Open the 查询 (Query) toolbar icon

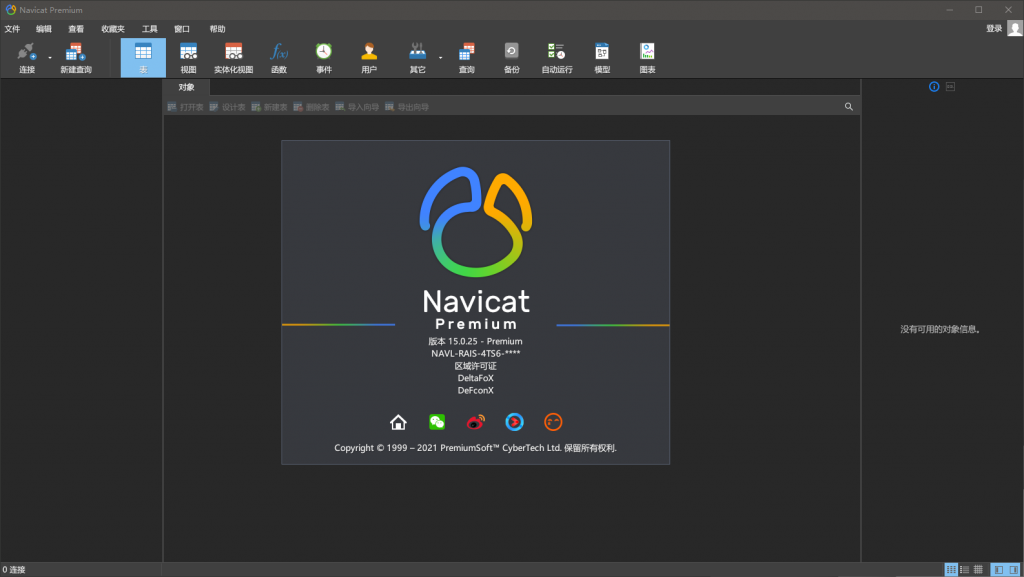coord(466,57)
